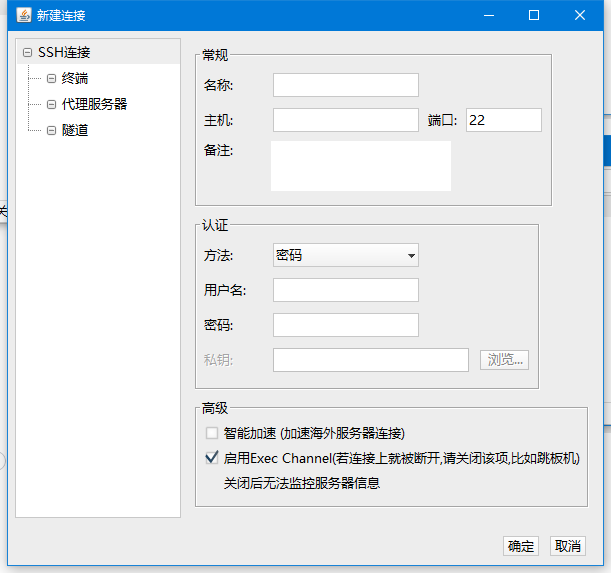
Task: Focus the 密码 input field
Action: click(346, 325)
